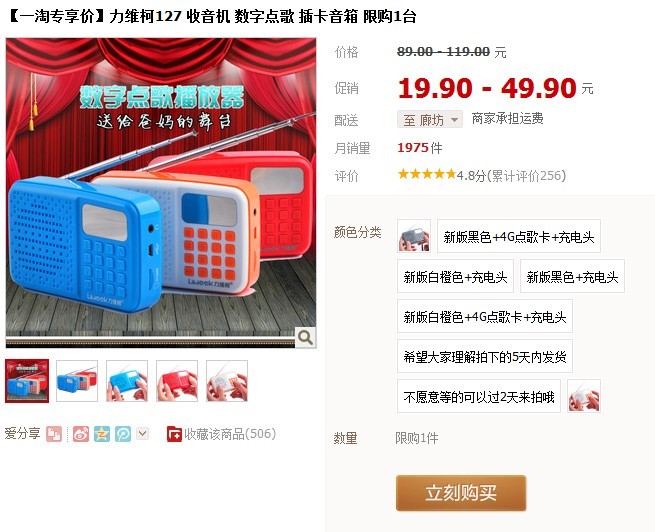Select black radio color swatch thumbnail
The height and width of the screenshot is (532, 655).
pyautogui.click(x=414, y=236)
